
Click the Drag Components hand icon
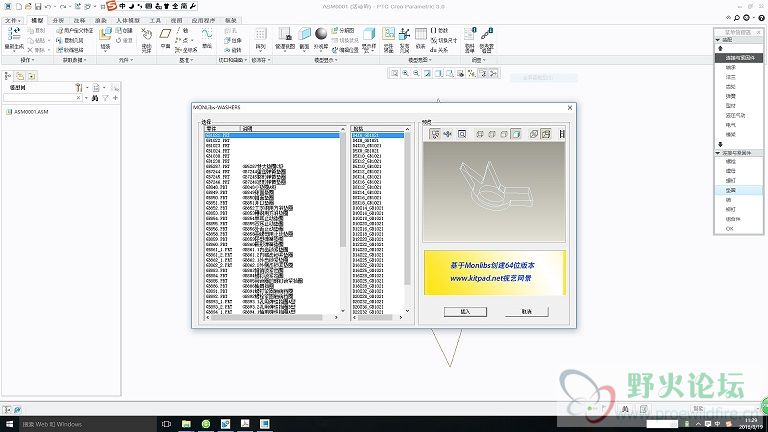[x=146, y=34]
